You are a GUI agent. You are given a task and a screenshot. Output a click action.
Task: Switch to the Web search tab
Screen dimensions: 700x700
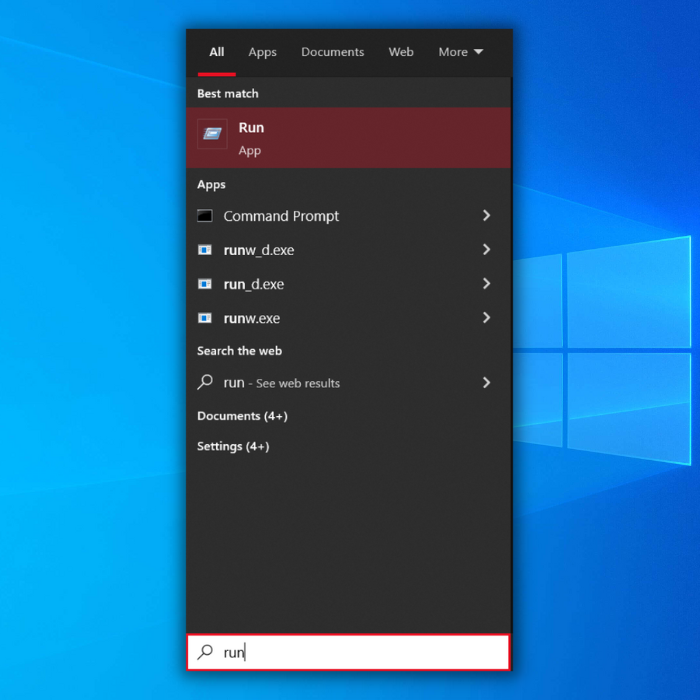(401, 52)
